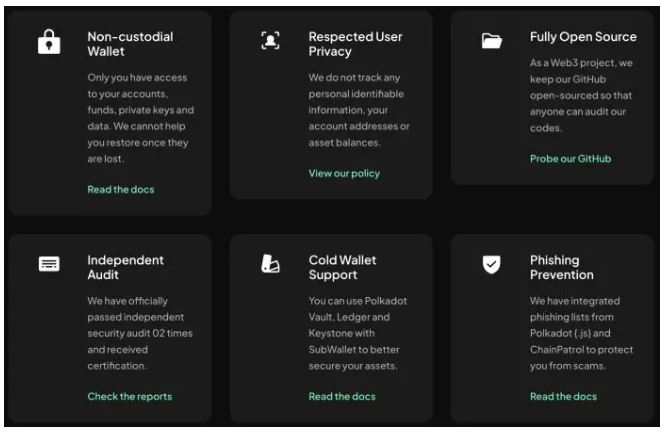Click the ChainPatrol phishing lists description
Screen dimensions: 671x433
(x=581, y=333)
